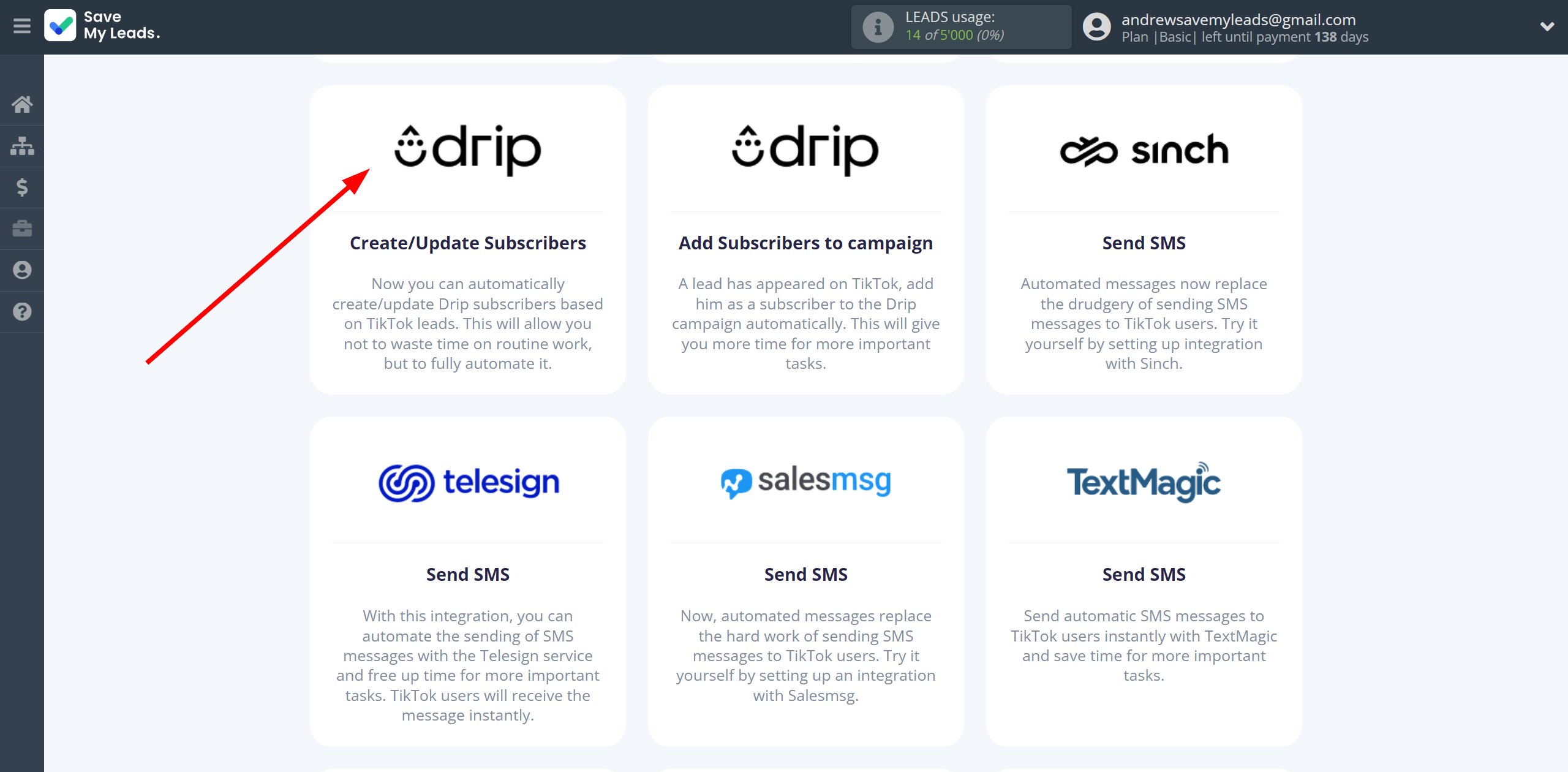Open help via question mark icon
Image resolution: width=1568 pixels, height=772 pixels.
click(x=22, y=312)
